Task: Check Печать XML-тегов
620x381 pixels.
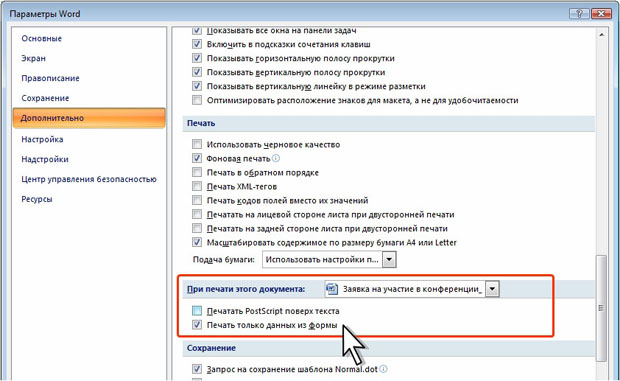Action: (x=197, y=186)
